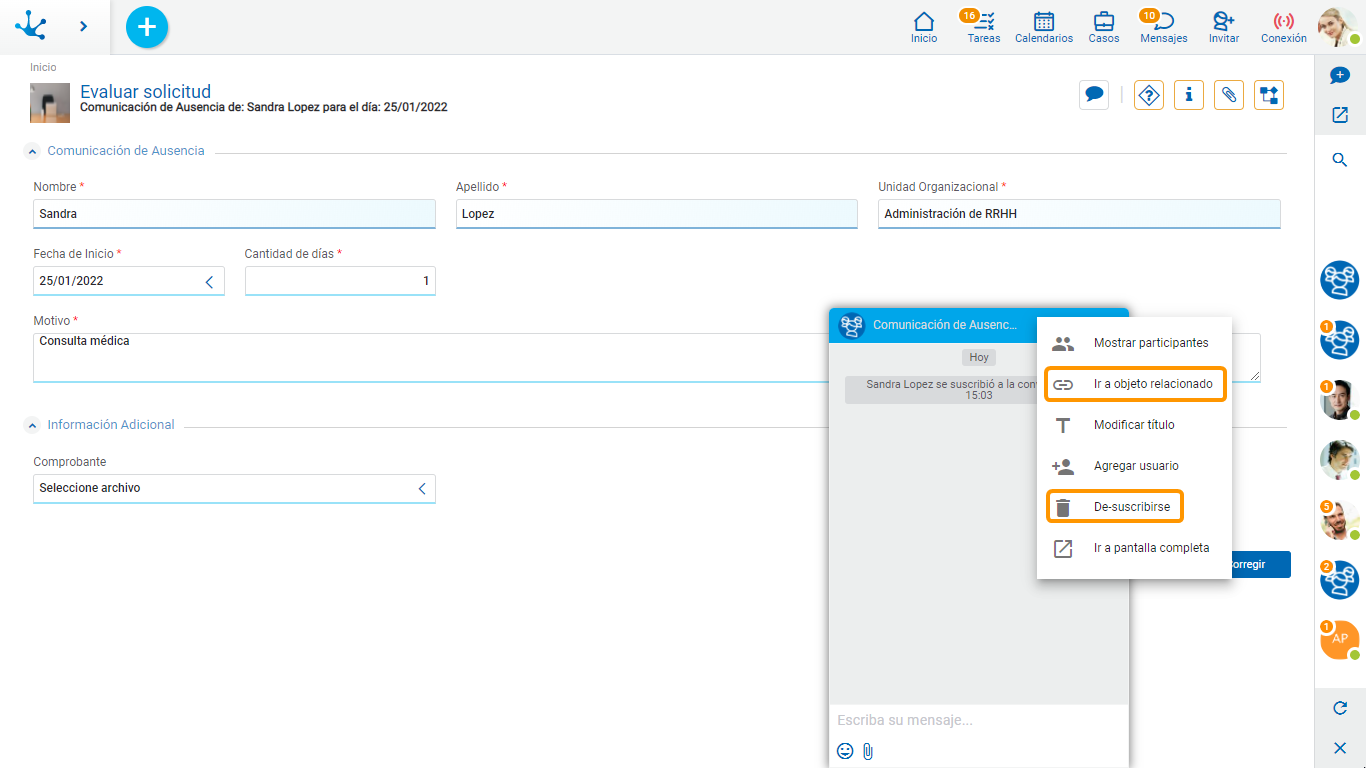The image size is (1366, 768).
Task: Select Mostrar participantes from the menu
Action: pyautogui.click(x=1150, y=343)
